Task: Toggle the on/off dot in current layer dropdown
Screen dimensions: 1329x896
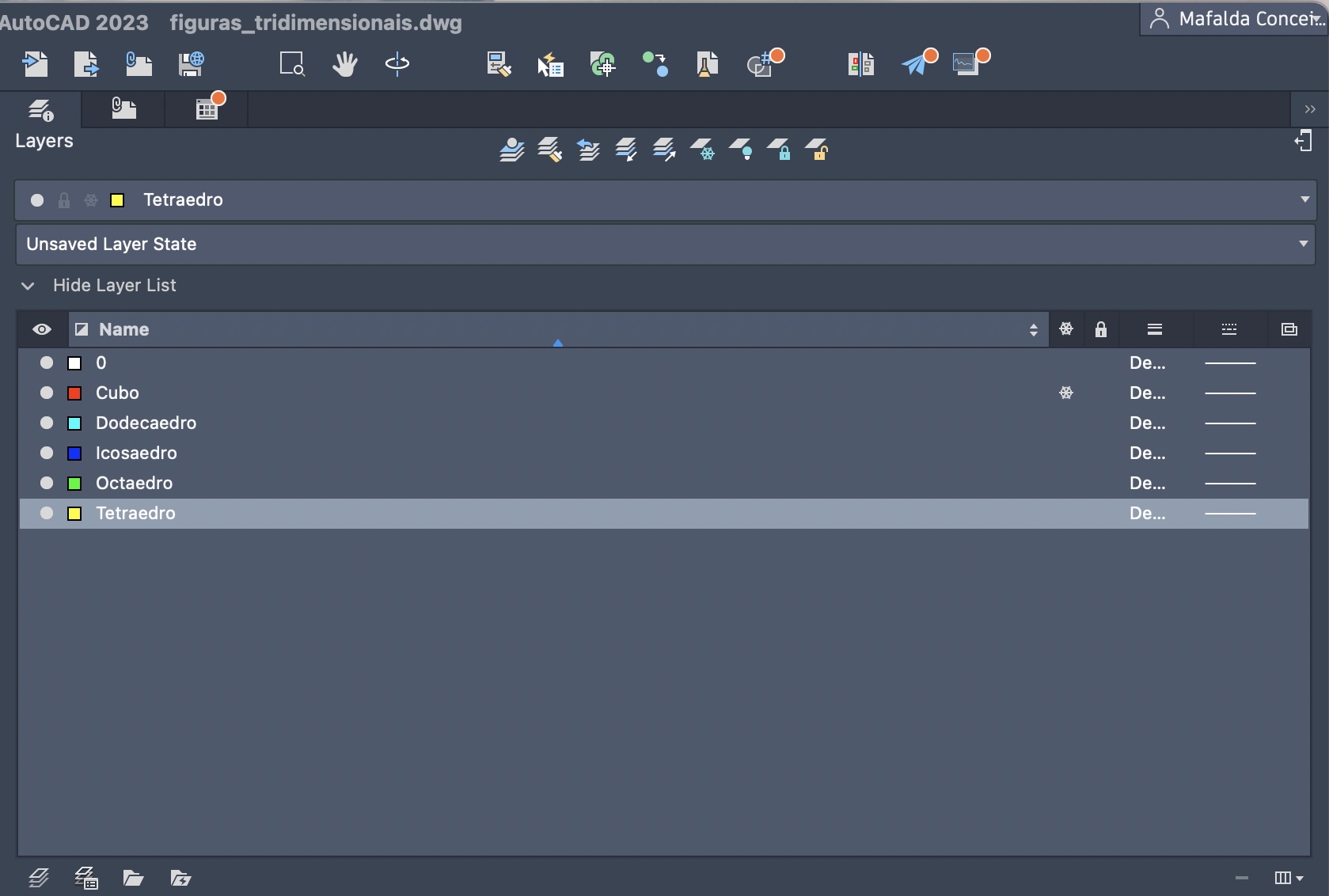Action: [x=37, y=200]
